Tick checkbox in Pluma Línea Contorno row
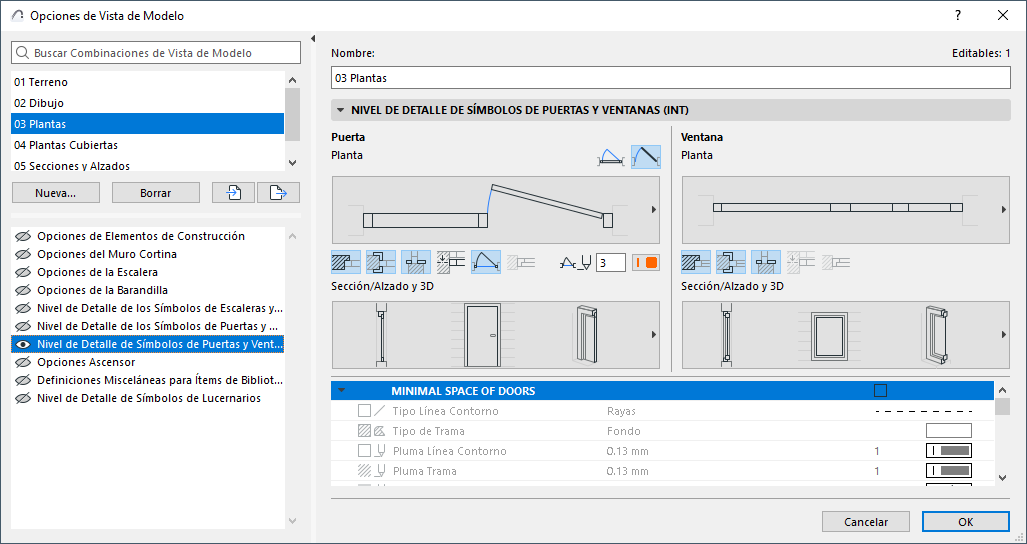The width and height of the screenshot is (1027, 544). click(364, 451)
